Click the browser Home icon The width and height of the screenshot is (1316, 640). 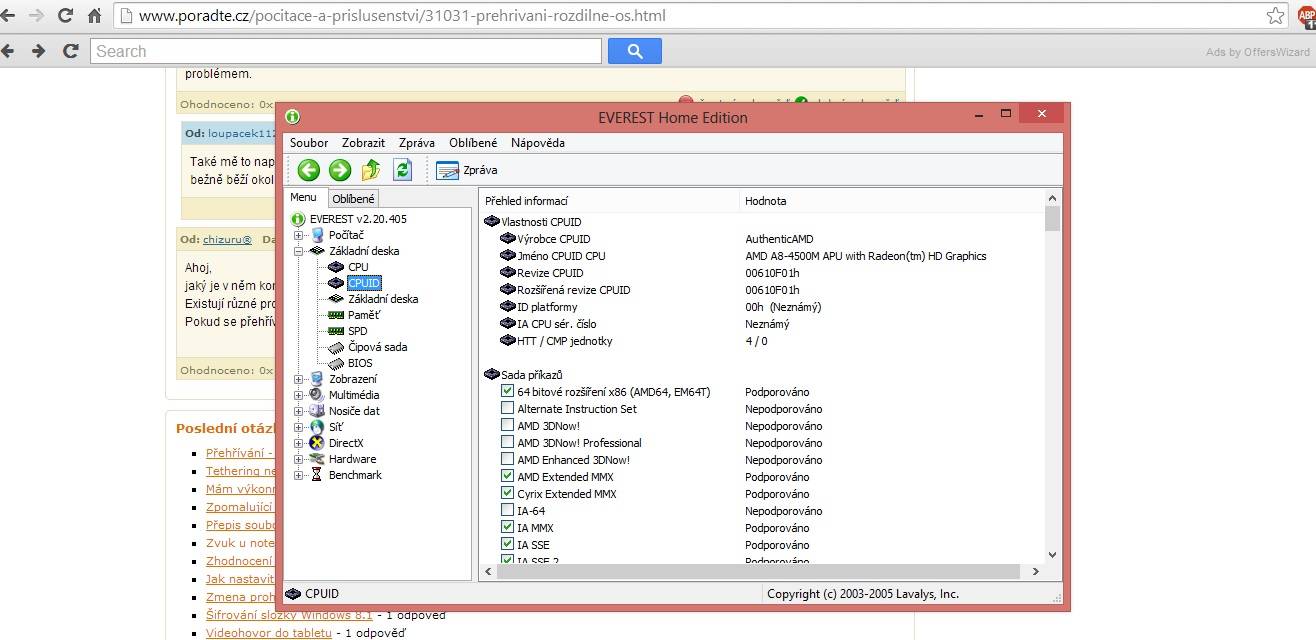coord(95,16)
